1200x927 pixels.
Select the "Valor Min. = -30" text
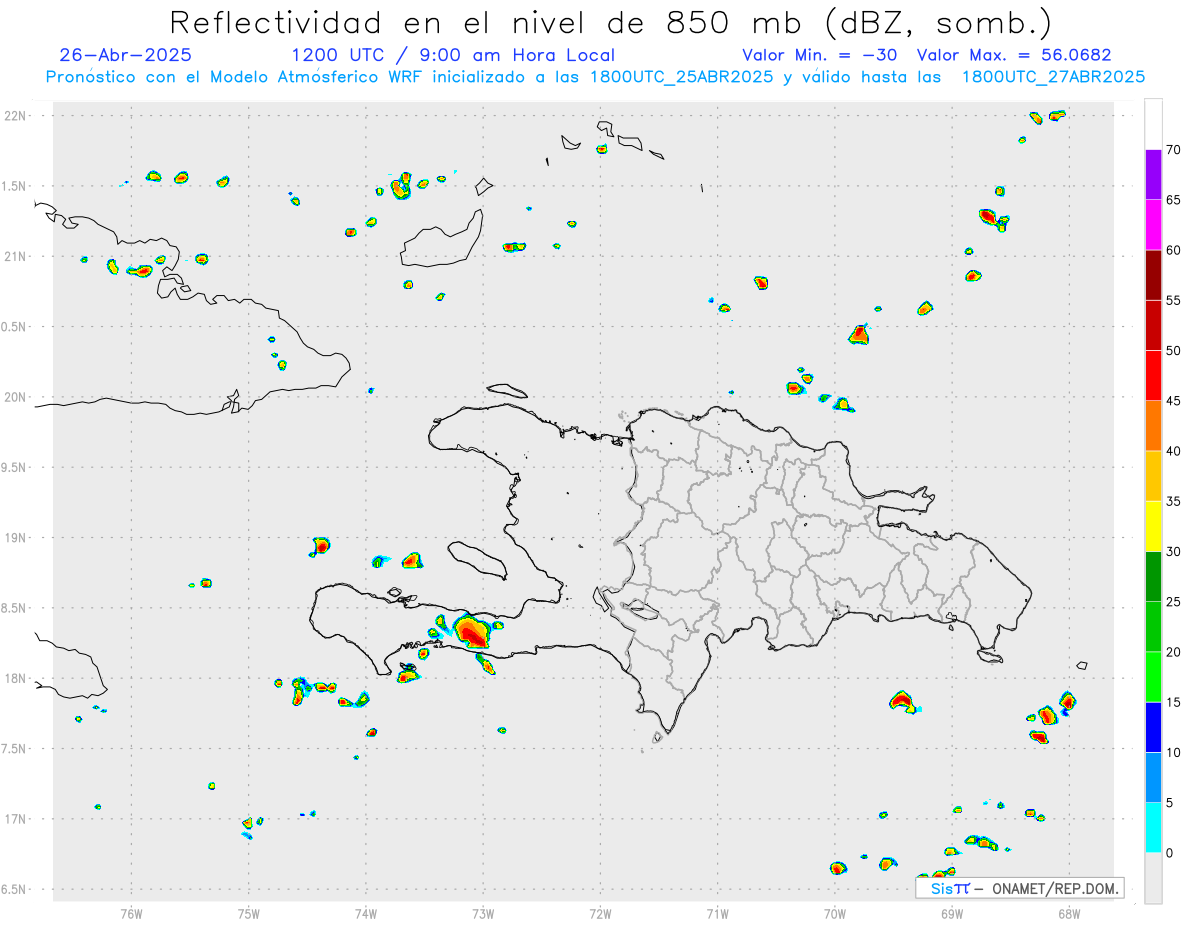click(x=821, y=55)
